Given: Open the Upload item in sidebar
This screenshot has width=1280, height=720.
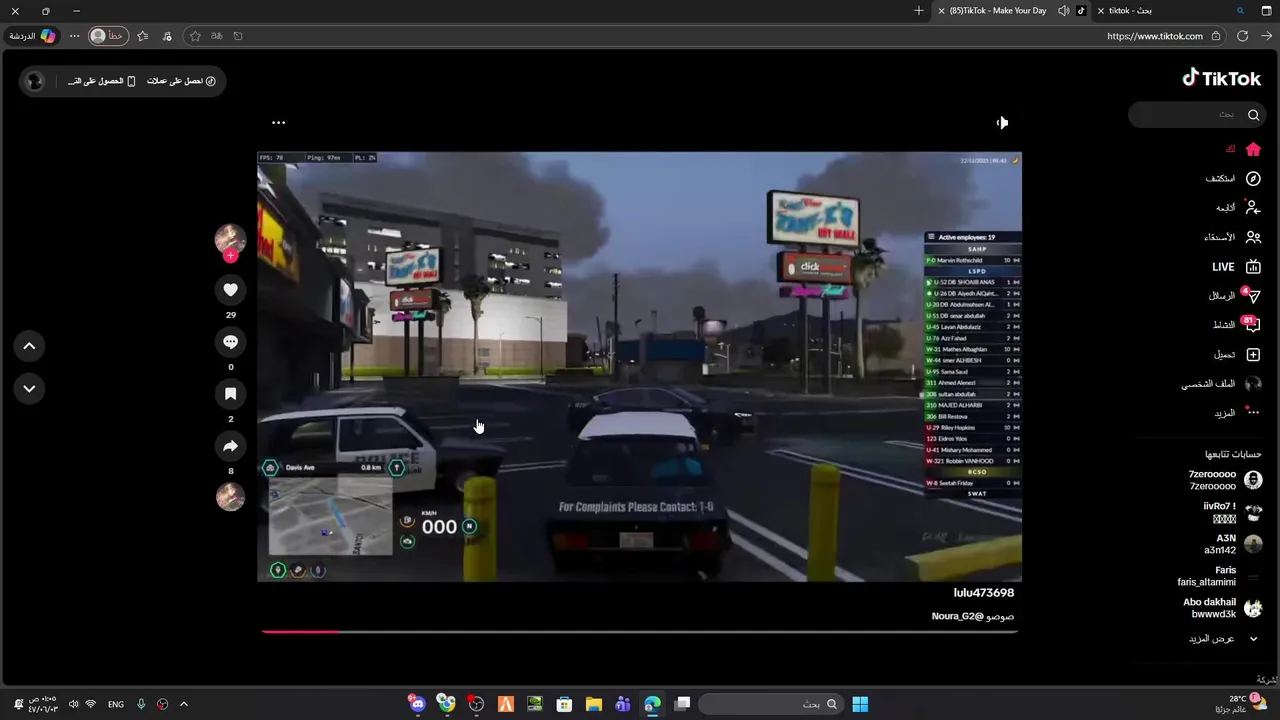Looking at the screenshot, I should tap(1237, 355).
